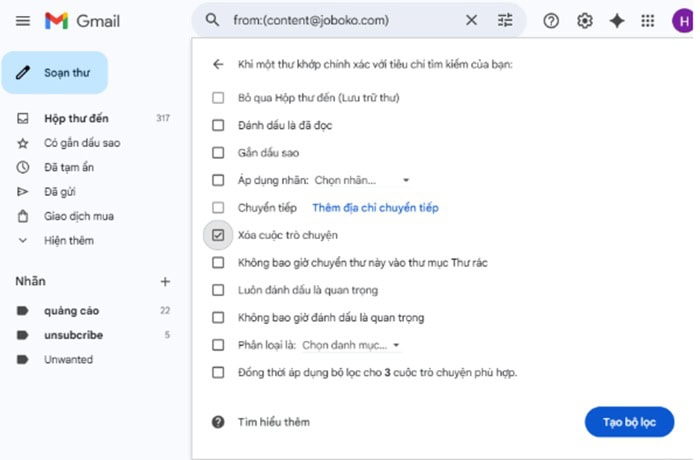The width and height of the screenshot is (700, 460).
Task: Enable the "Đánh dấu là đã đọc" checkbox
Action: 218,126
